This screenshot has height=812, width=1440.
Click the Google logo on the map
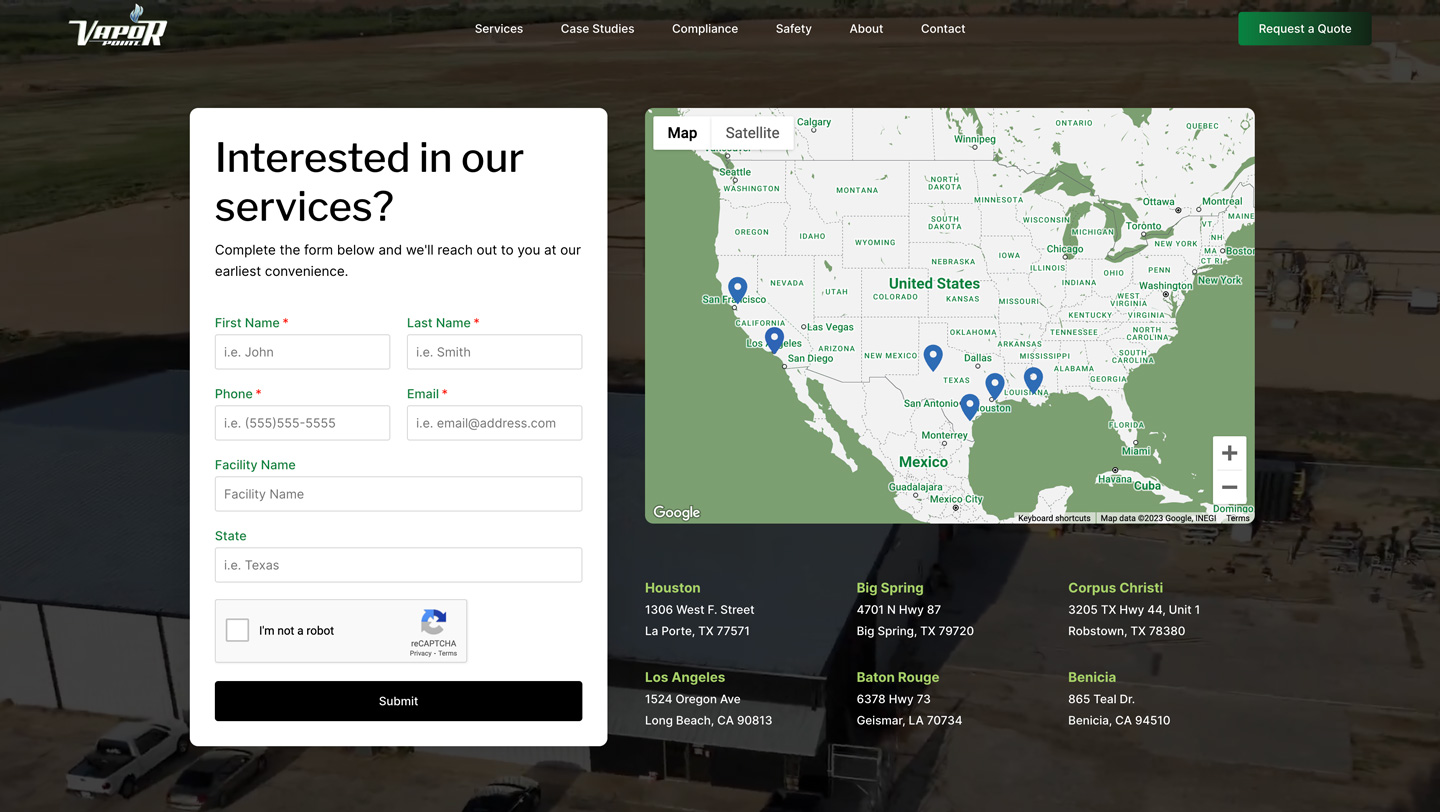675,511
